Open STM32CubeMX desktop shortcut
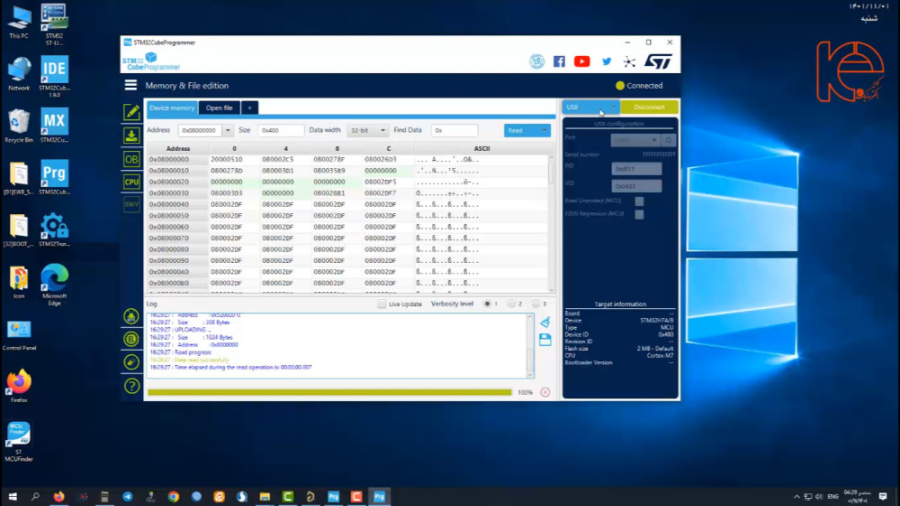 (54, 125)
